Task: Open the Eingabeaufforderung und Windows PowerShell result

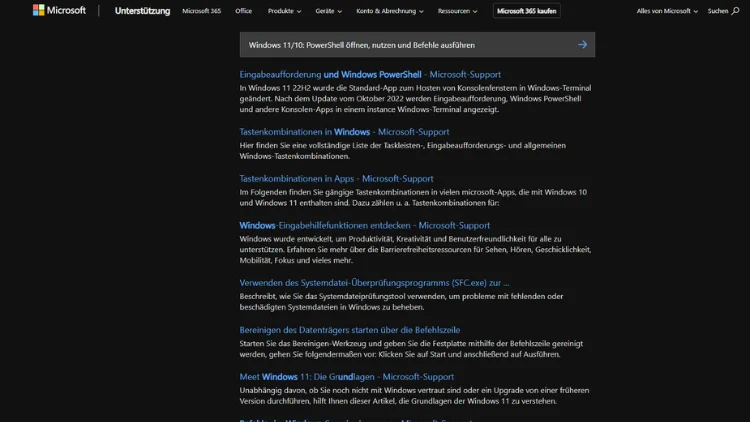Action: (370, 74)
